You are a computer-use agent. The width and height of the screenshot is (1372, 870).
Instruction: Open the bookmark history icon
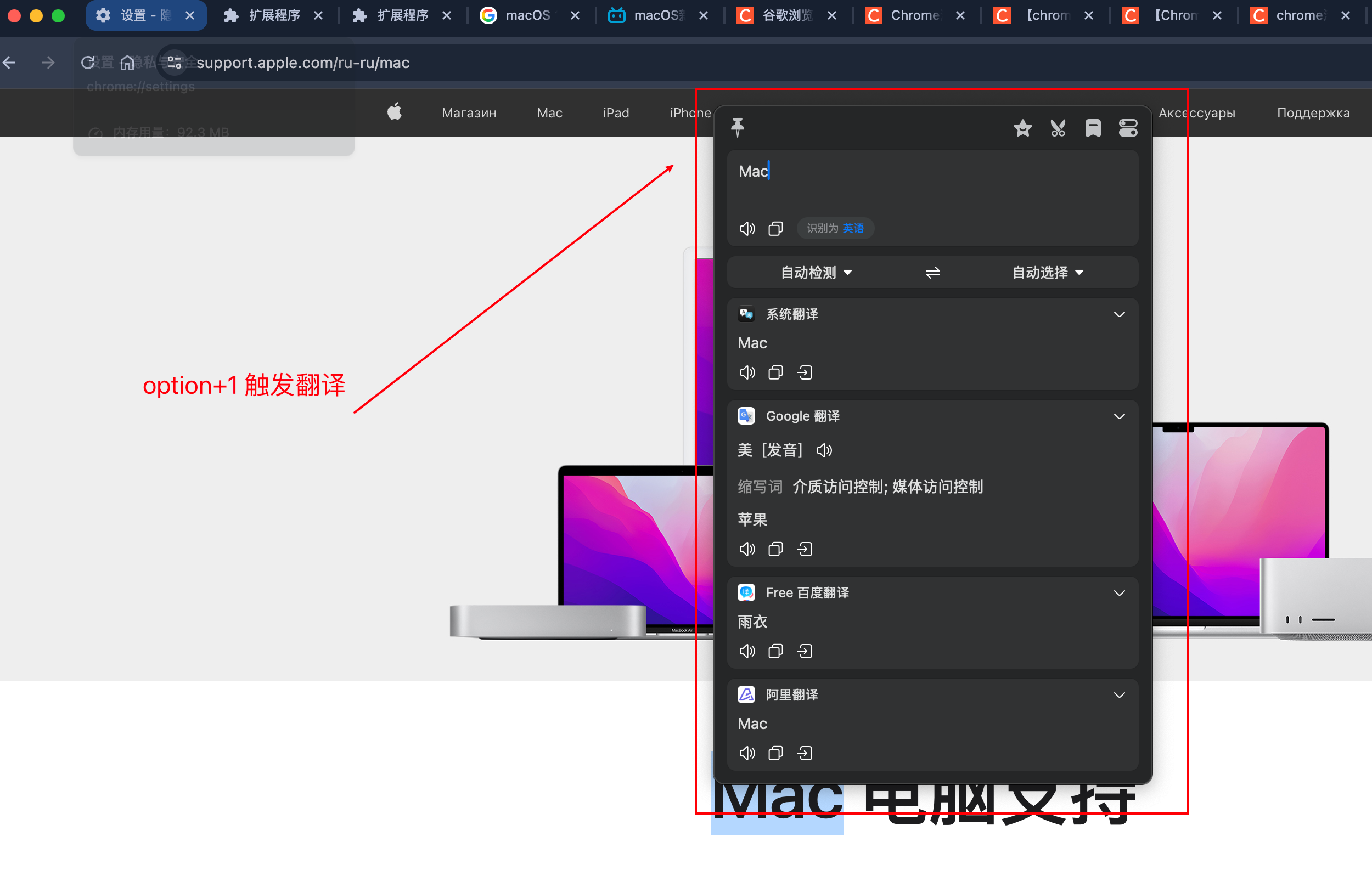pos(1093,128)
